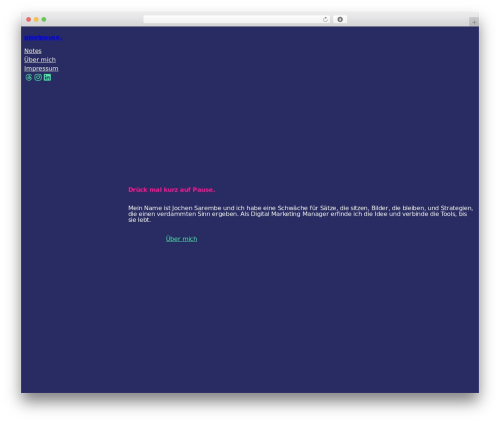Open a new tab with plus icon
The width and height of the screenshot is (500, 423).
tap(474, 22)
